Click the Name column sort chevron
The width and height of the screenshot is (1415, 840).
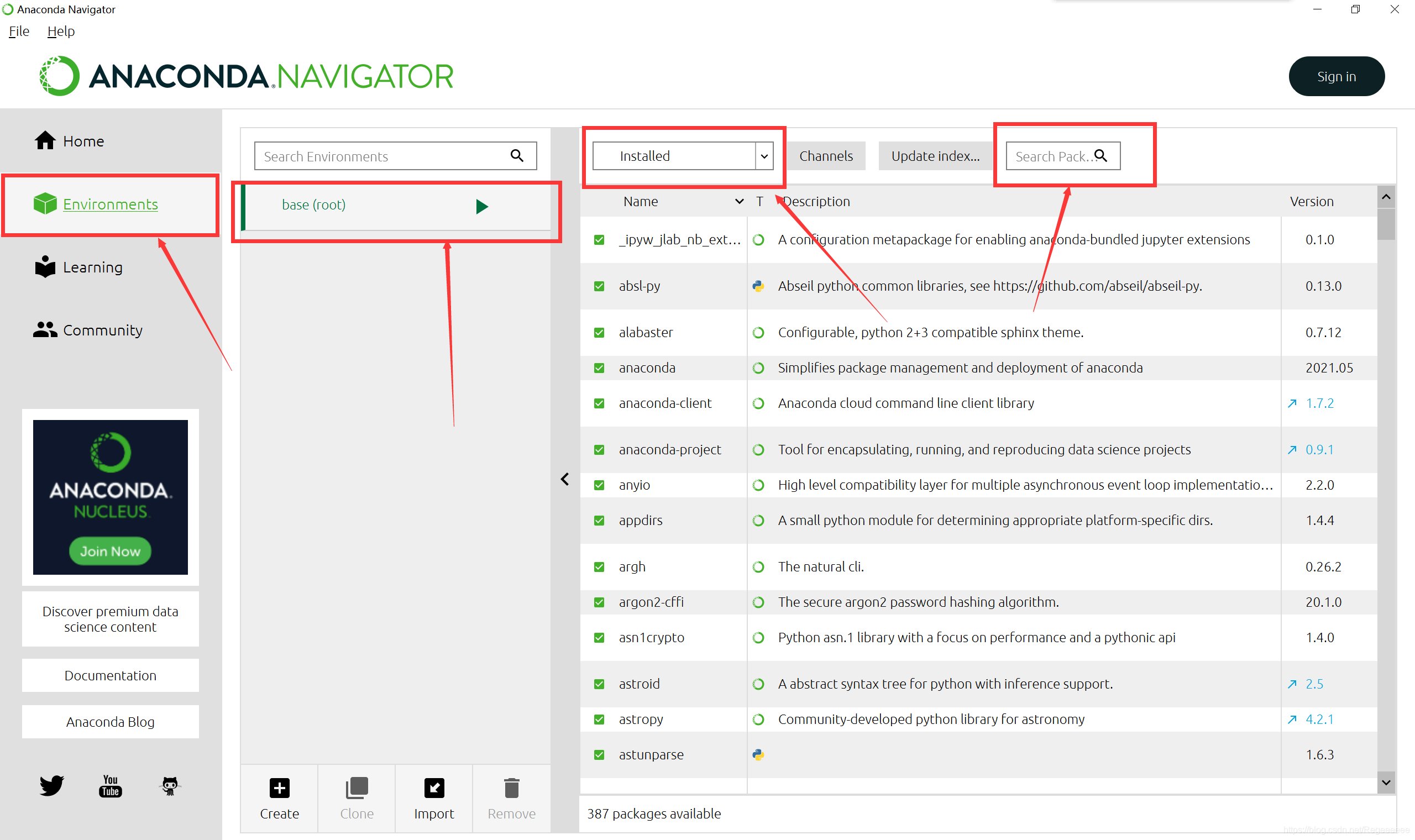739,202
